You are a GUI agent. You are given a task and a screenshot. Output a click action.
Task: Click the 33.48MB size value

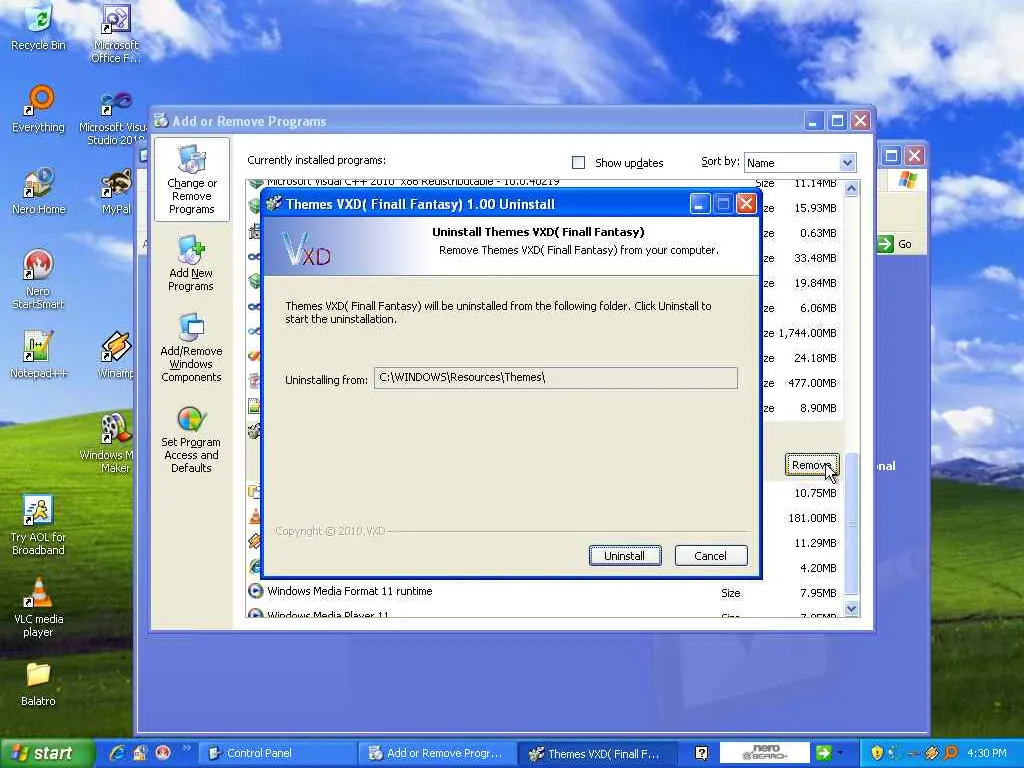(x=815, y=258)
